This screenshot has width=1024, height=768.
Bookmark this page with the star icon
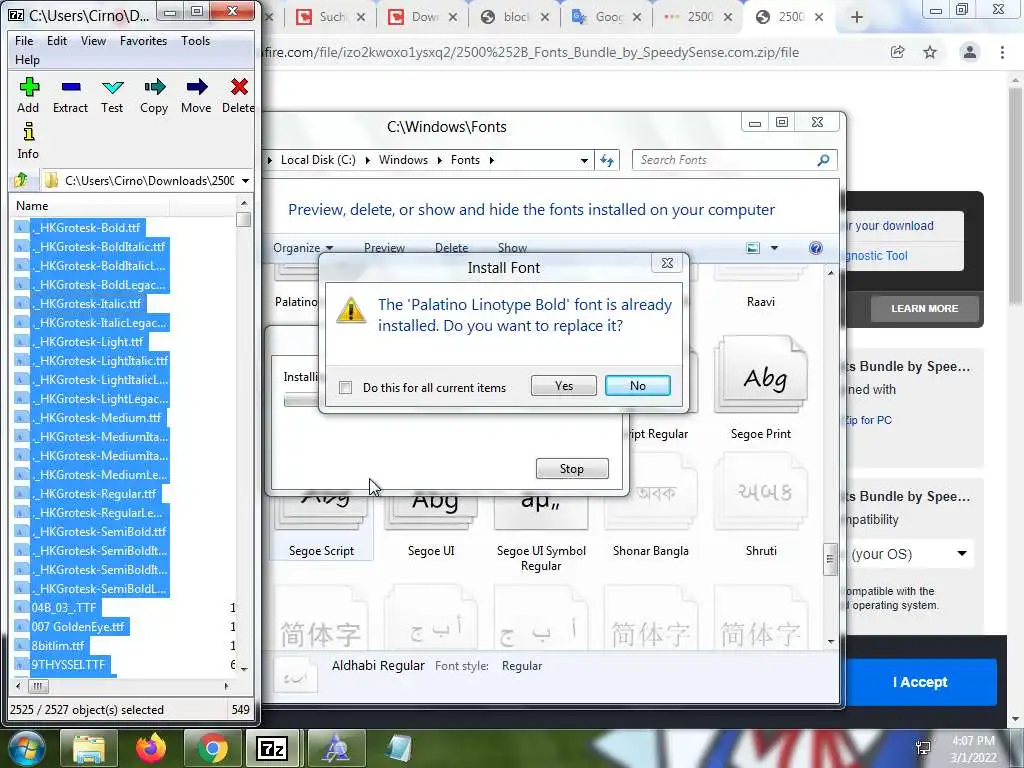[x=930, y=52]
